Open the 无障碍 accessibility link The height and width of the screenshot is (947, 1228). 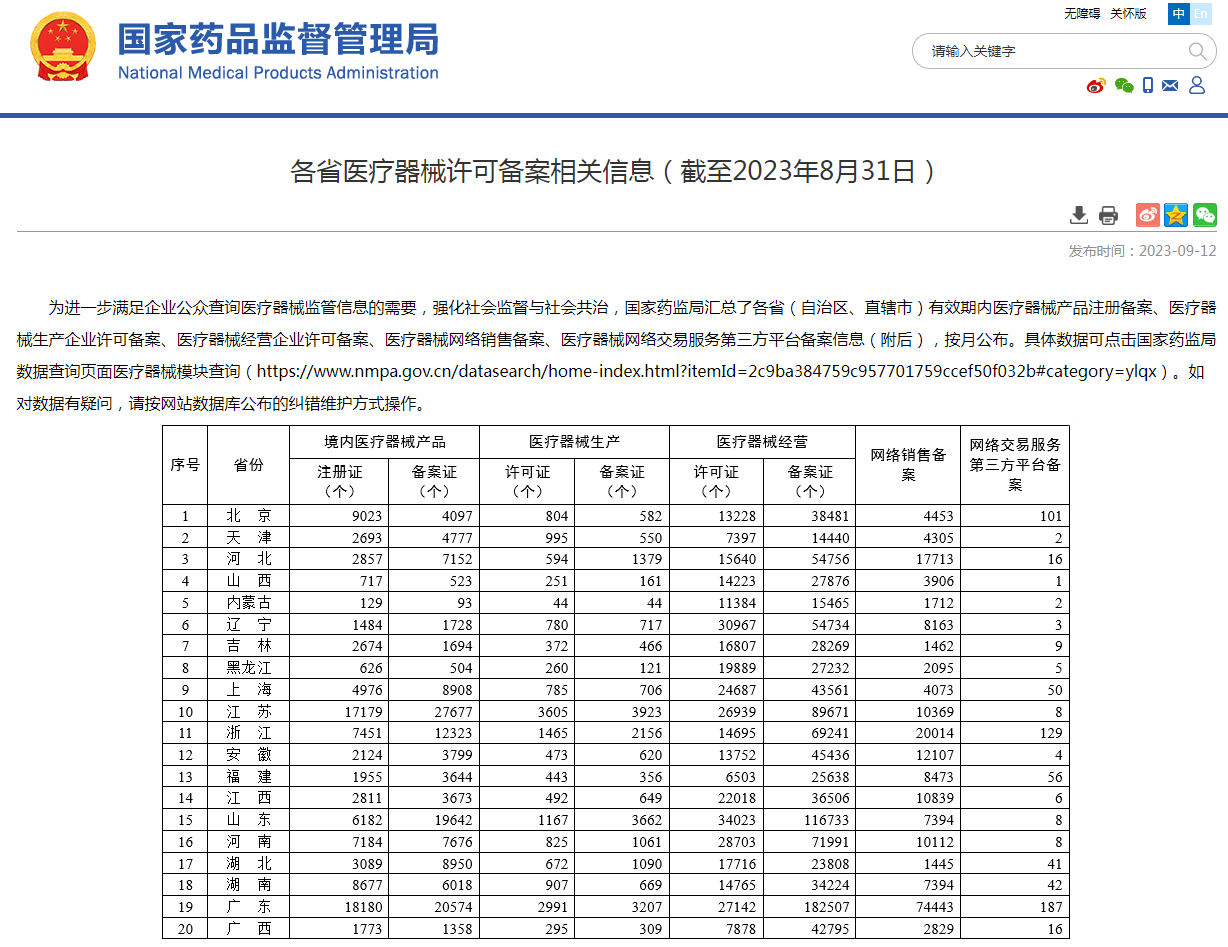click(x=1081, y=14)
